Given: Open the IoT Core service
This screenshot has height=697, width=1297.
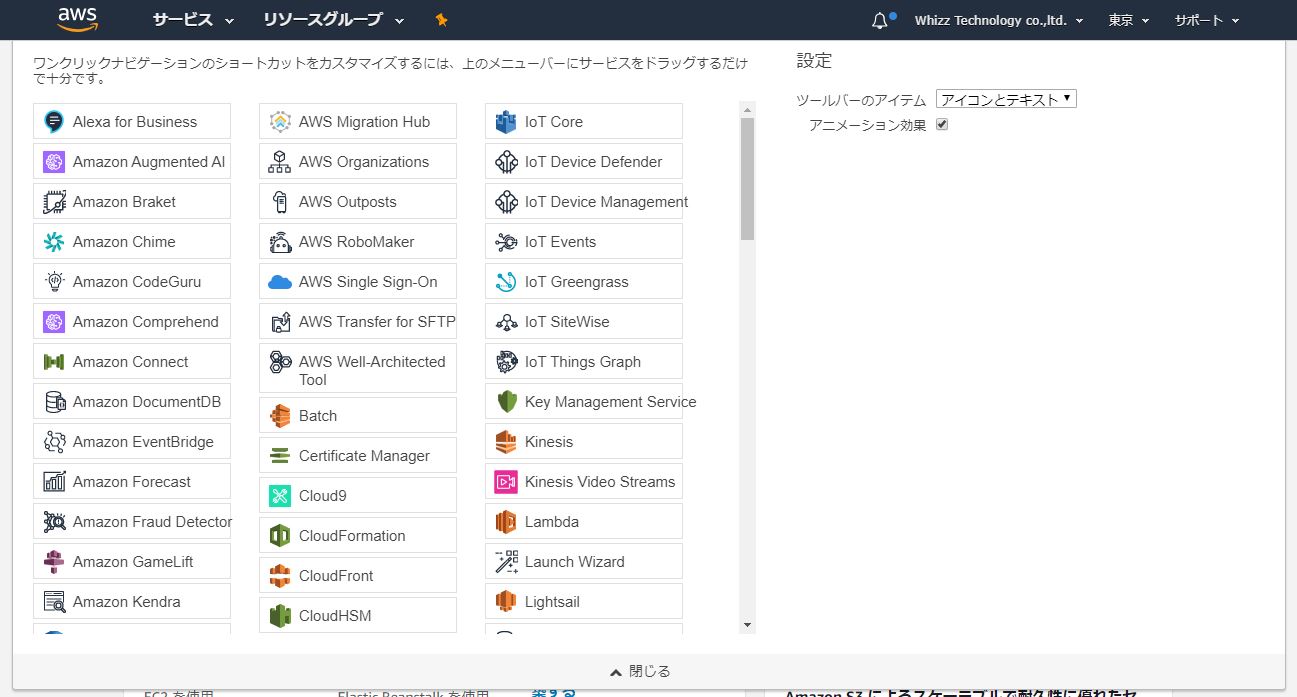Looking at the screenshot, I should (x=554, y=120).
